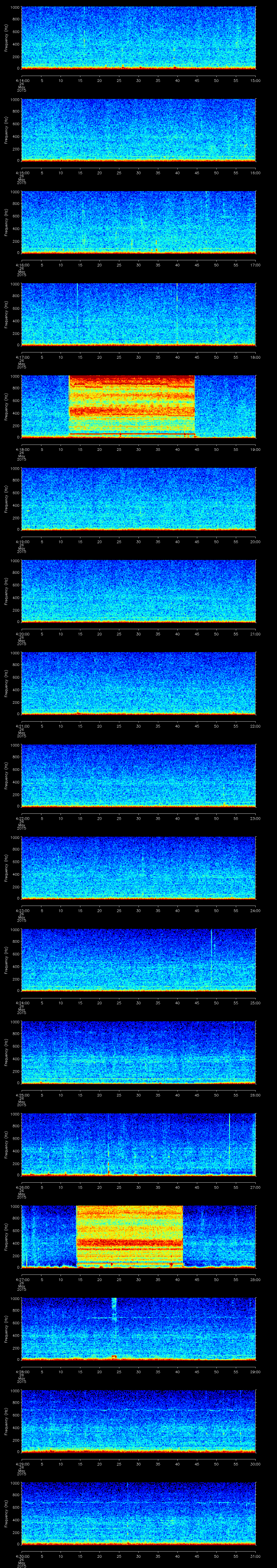Click the 30:00 end time label
The width and height of the screenshot is (277, 1568).
[256, 1464]
